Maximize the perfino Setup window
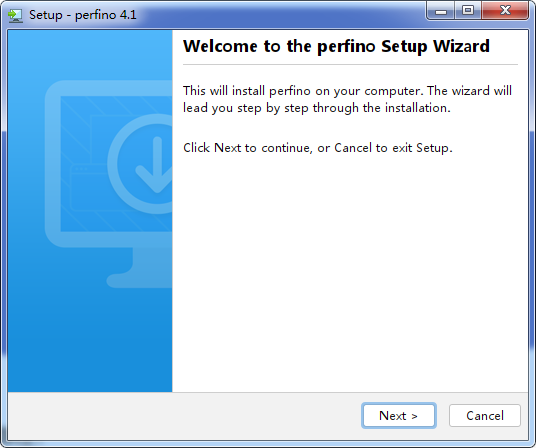Screen dimensions: 536x448 [468, 11]
